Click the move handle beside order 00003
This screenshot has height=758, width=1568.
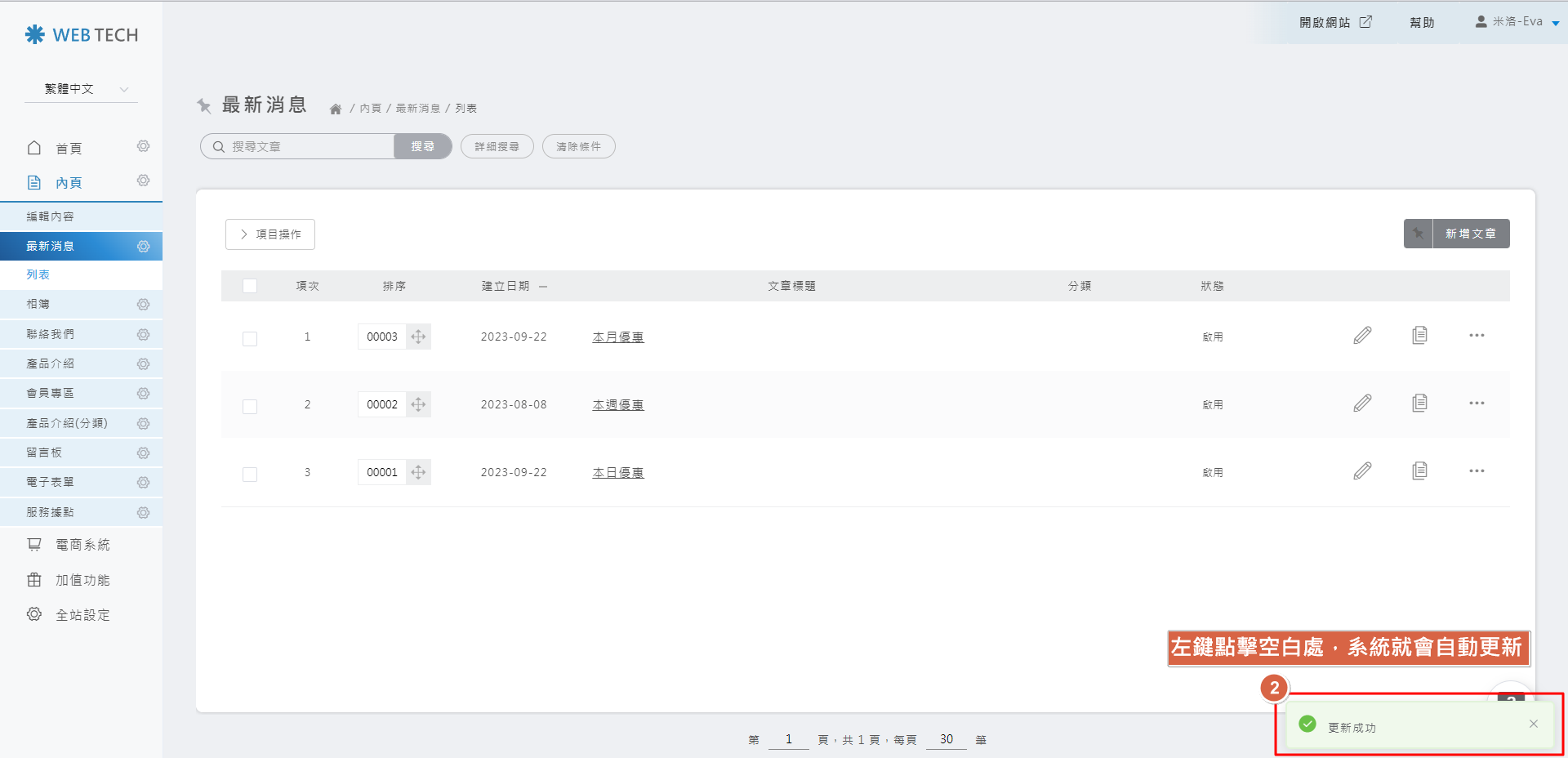(418, 337)
